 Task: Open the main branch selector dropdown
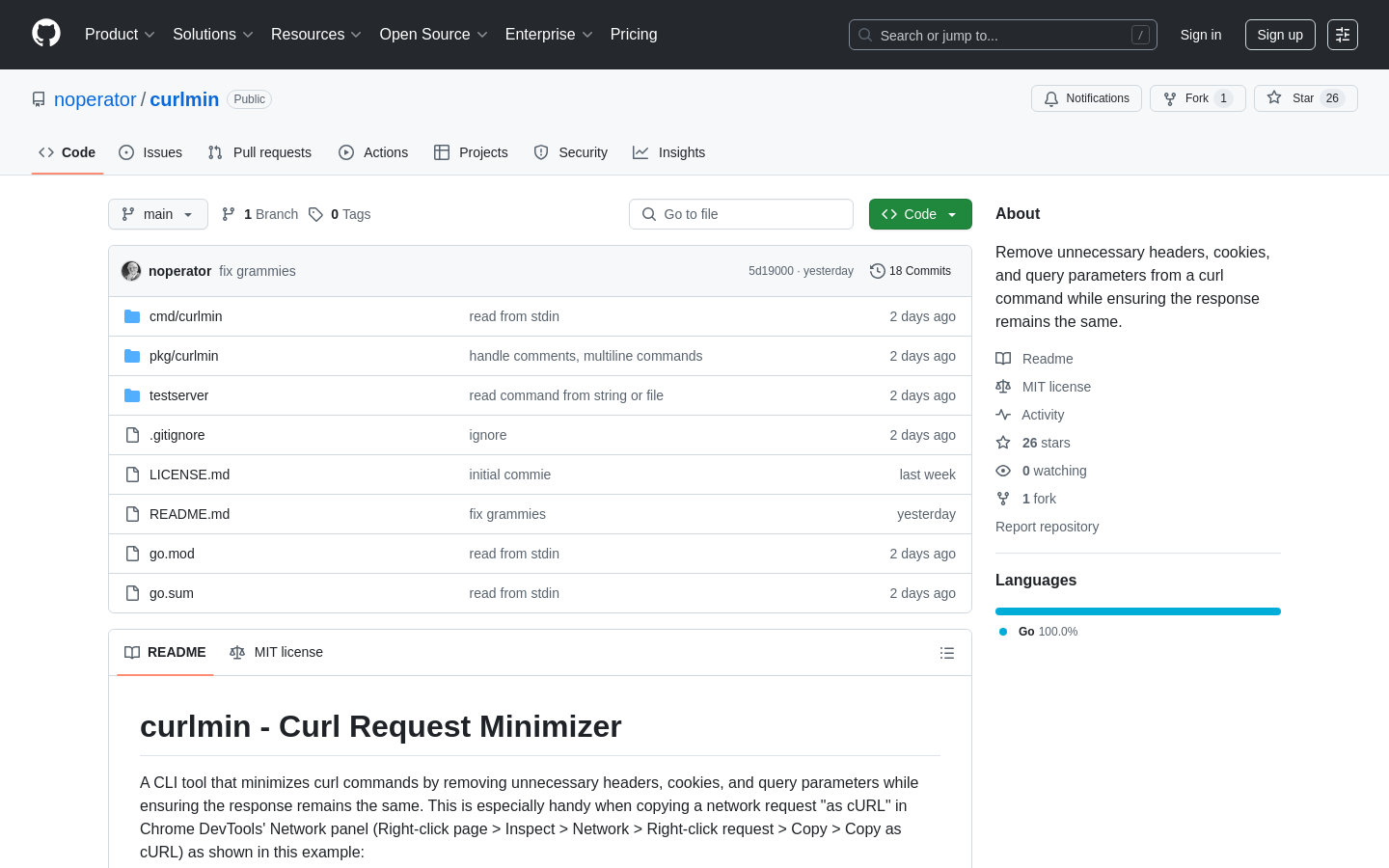pyautogui.click(x=158, y=214)
